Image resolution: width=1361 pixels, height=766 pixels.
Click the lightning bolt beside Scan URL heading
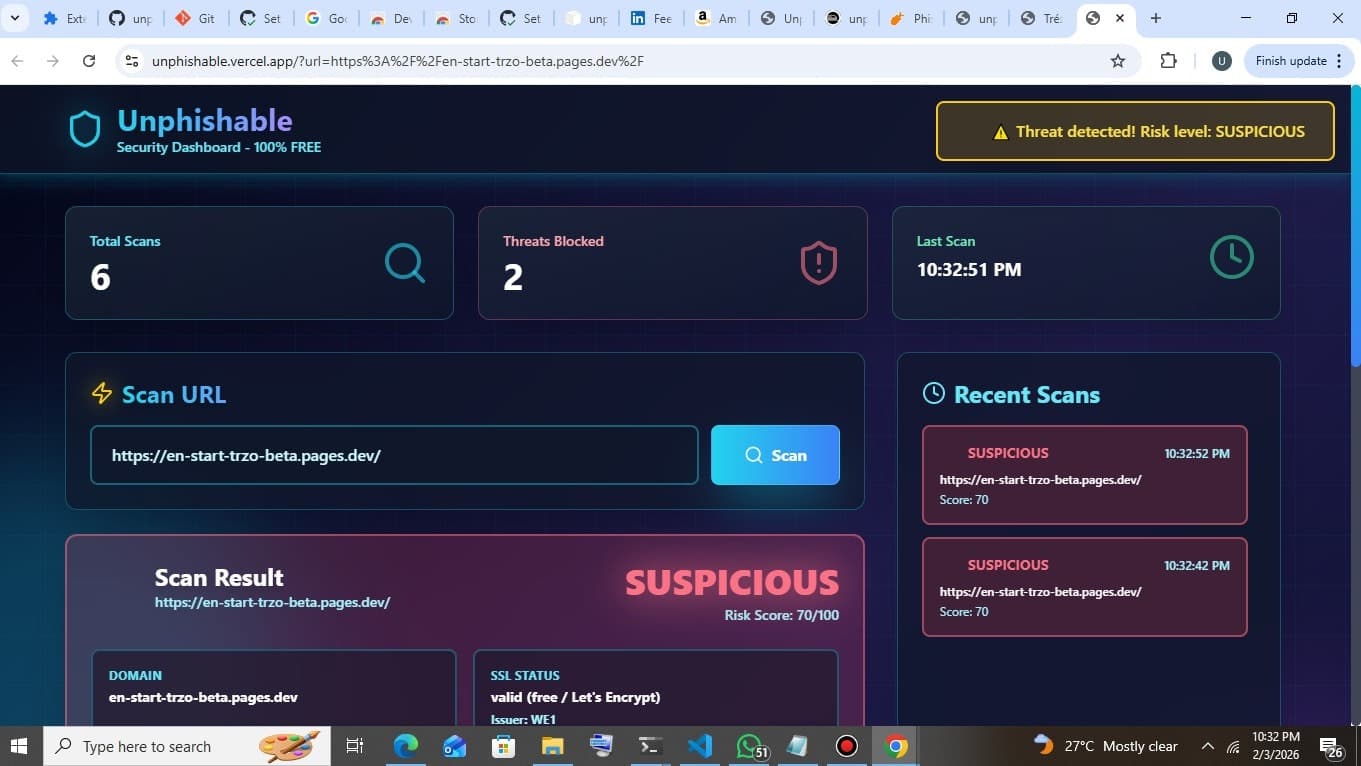[100, 394]
